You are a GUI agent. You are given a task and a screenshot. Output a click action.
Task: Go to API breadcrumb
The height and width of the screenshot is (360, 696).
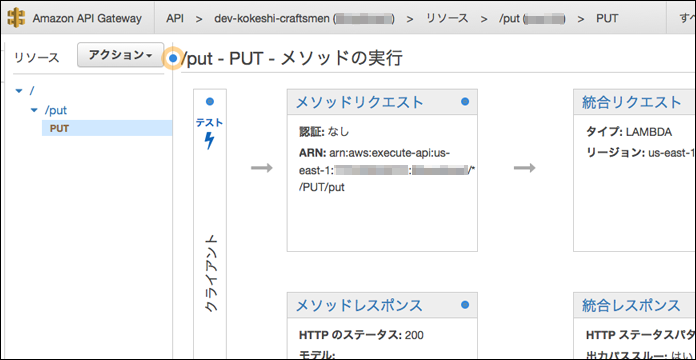[x=175, y=19]
